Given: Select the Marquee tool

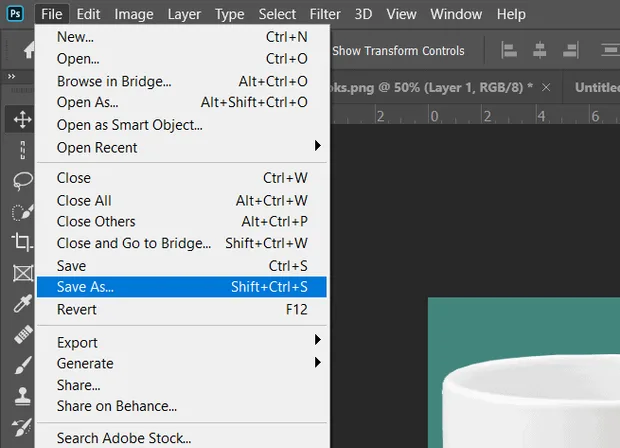Looking at the screenshot, I should (x=23, y=150).
